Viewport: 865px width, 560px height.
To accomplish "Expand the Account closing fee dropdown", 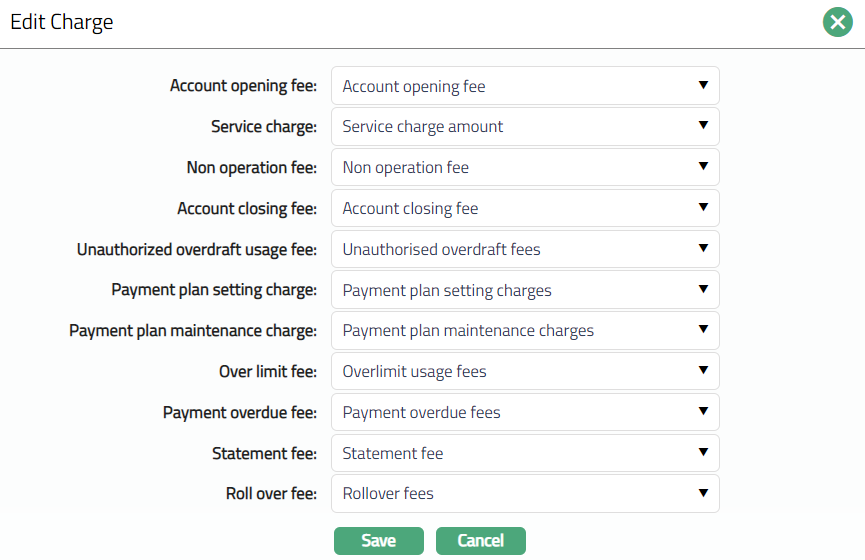I will (525, 209).
